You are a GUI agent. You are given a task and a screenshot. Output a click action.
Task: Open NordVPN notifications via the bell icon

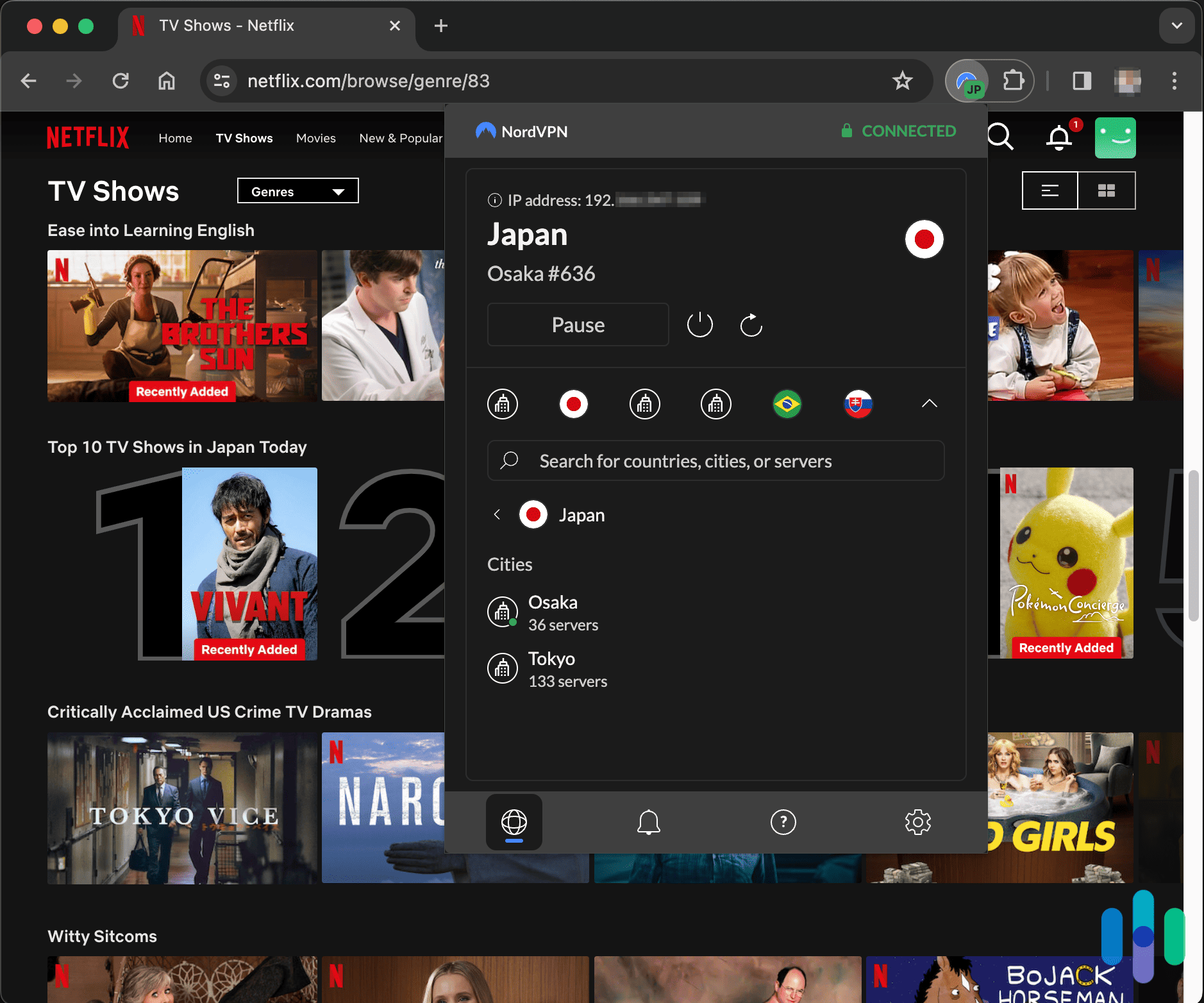(648, 822)
